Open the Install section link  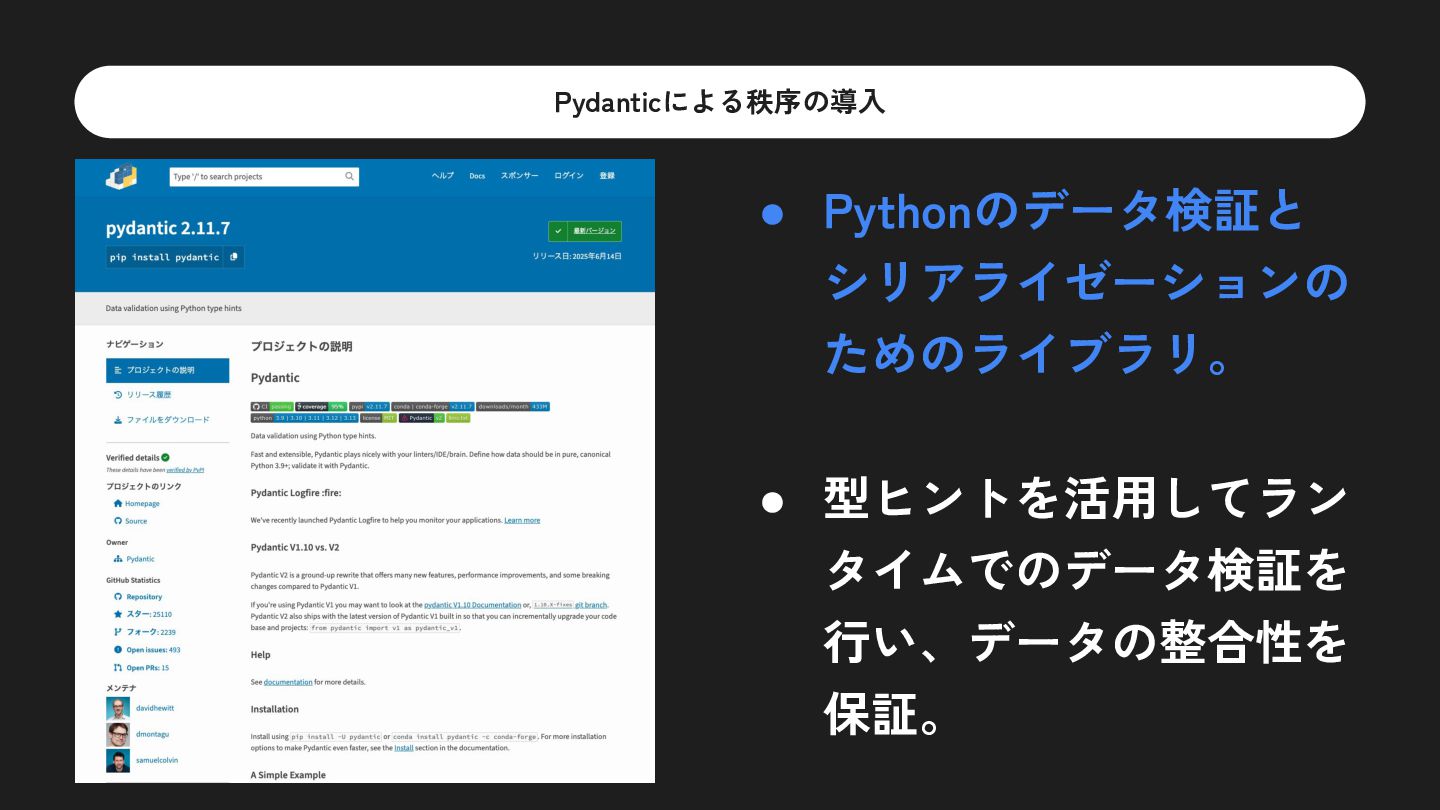pyautogui.click(x=403, y=748)
